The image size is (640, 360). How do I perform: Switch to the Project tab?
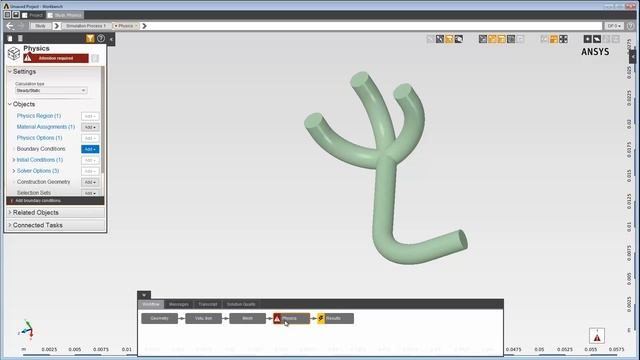(x=33, y=15)
